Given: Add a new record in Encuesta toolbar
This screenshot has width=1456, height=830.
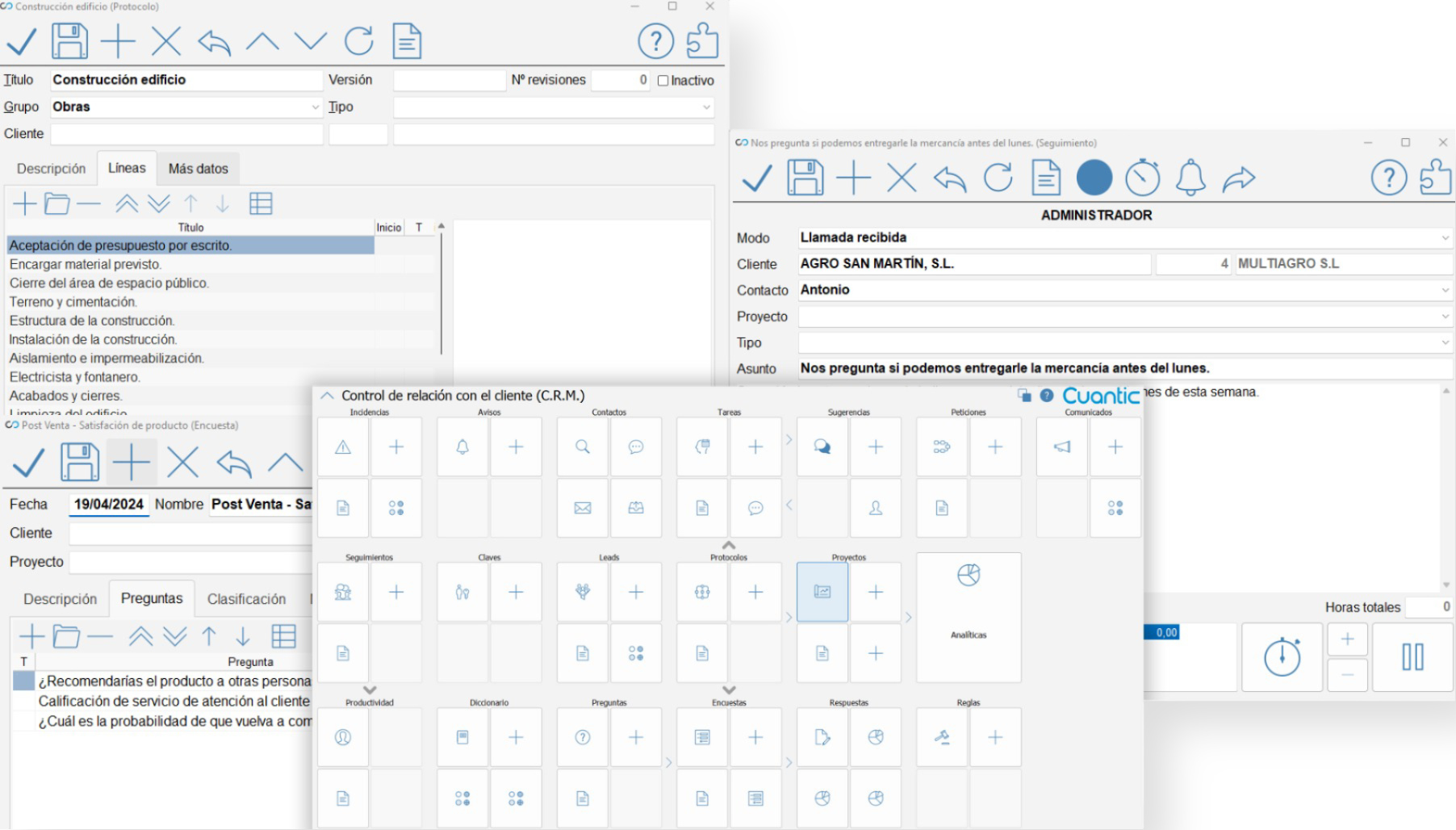Looking at the screenshot, I should (132, 463).
